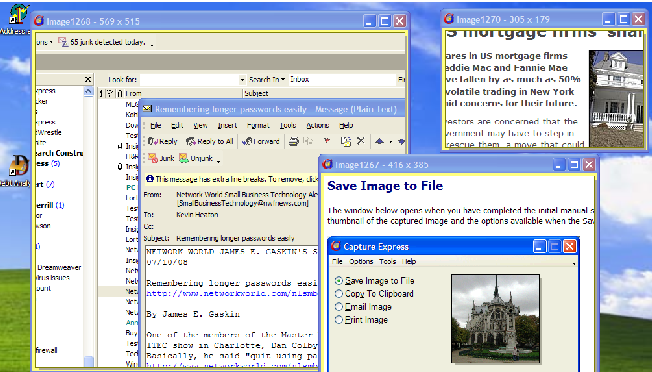This screenshot has width=652, height=372.
Task: Delete message using the X toolbar icon
Action: [x=361, y=141]
